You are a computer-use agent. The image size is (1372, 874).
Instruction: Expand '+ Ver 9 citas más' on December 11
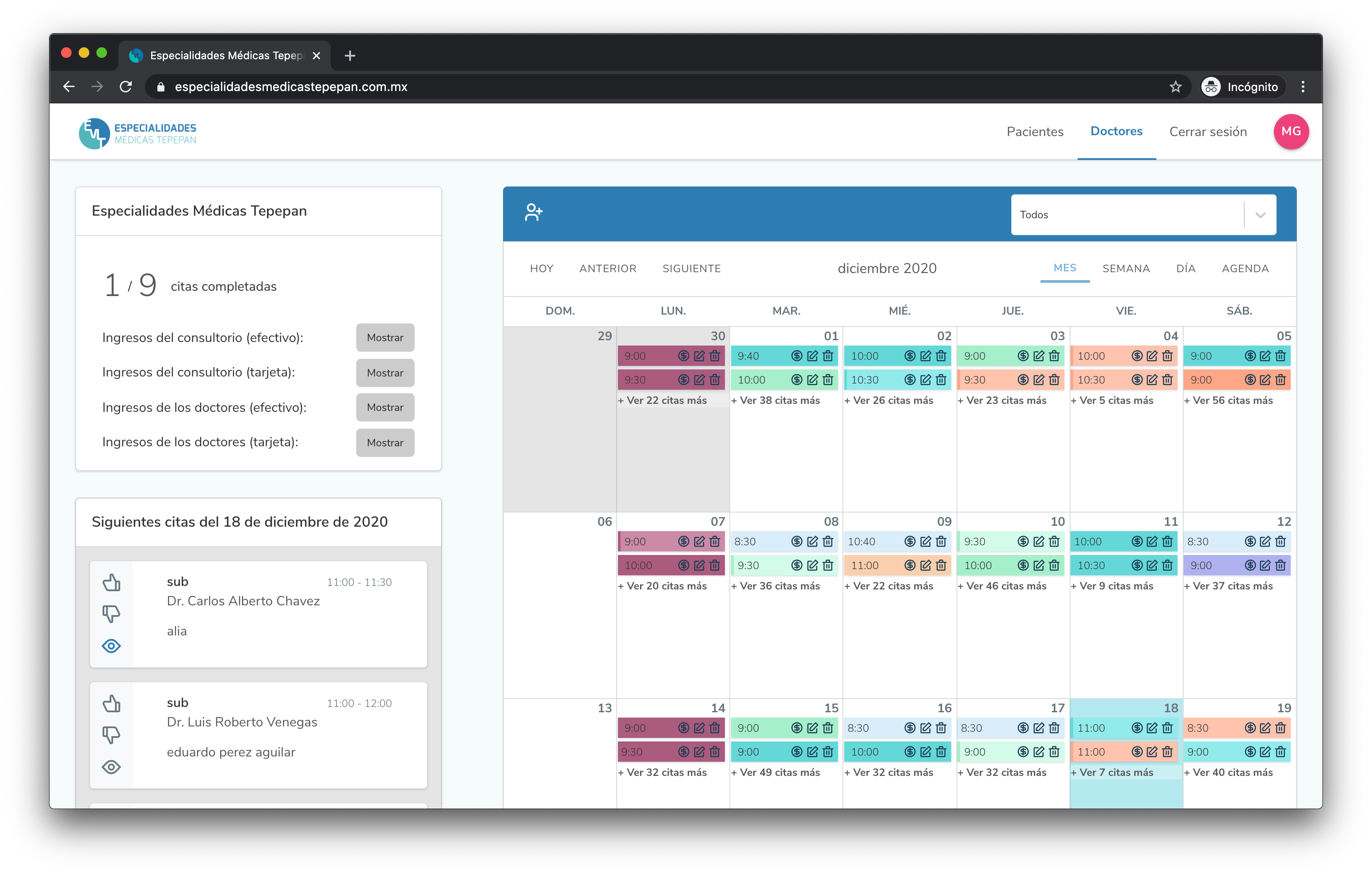[x=1112, y=586]
